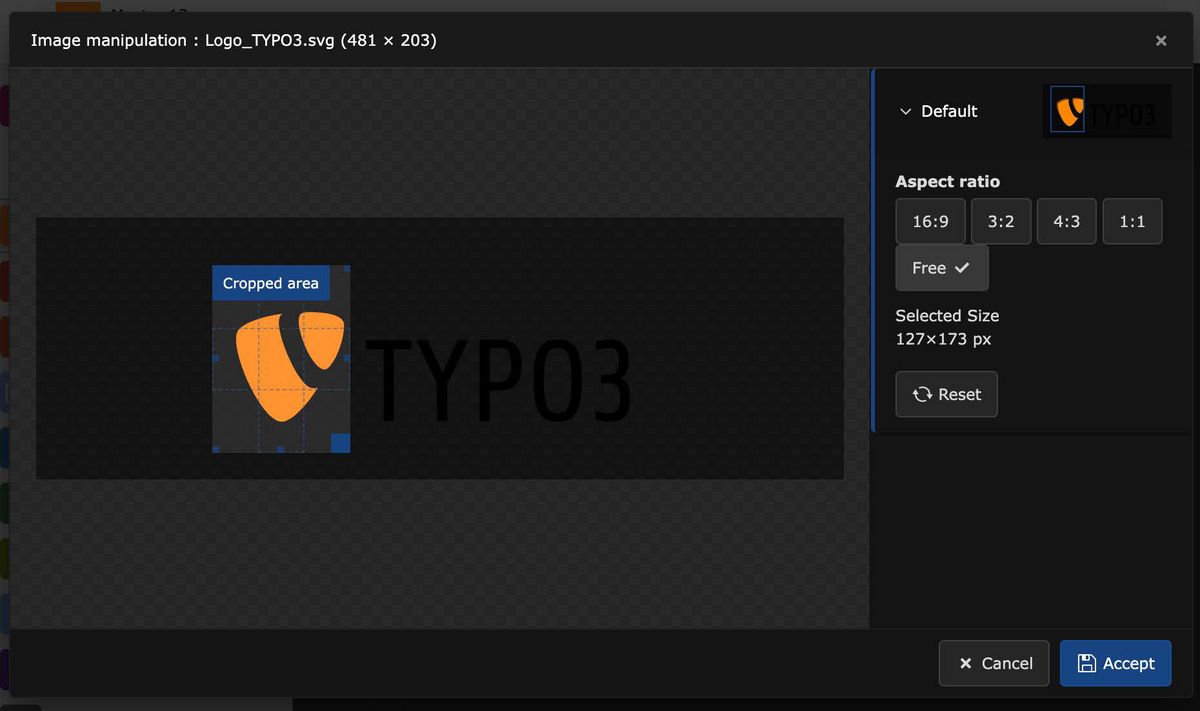Click the right-edge crop handle
Screen dimensions: 1200x711
pyautogui.click(x=347, y=358)
